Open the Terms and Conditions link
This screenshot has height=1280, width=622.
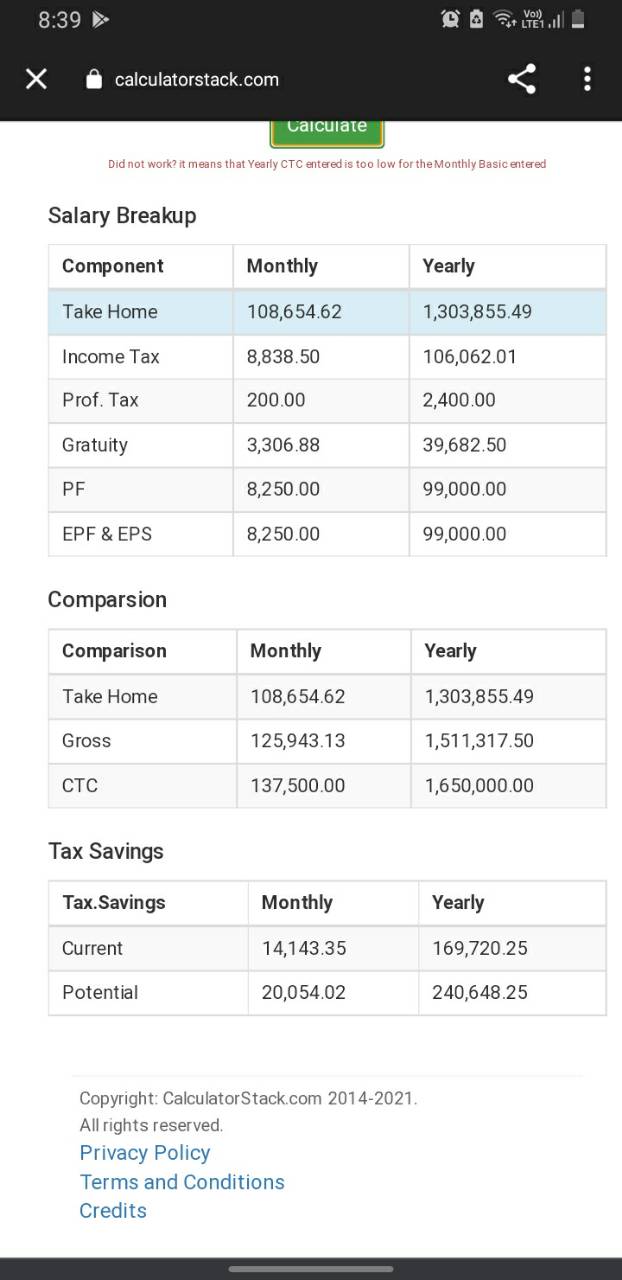click(182, 1182)
